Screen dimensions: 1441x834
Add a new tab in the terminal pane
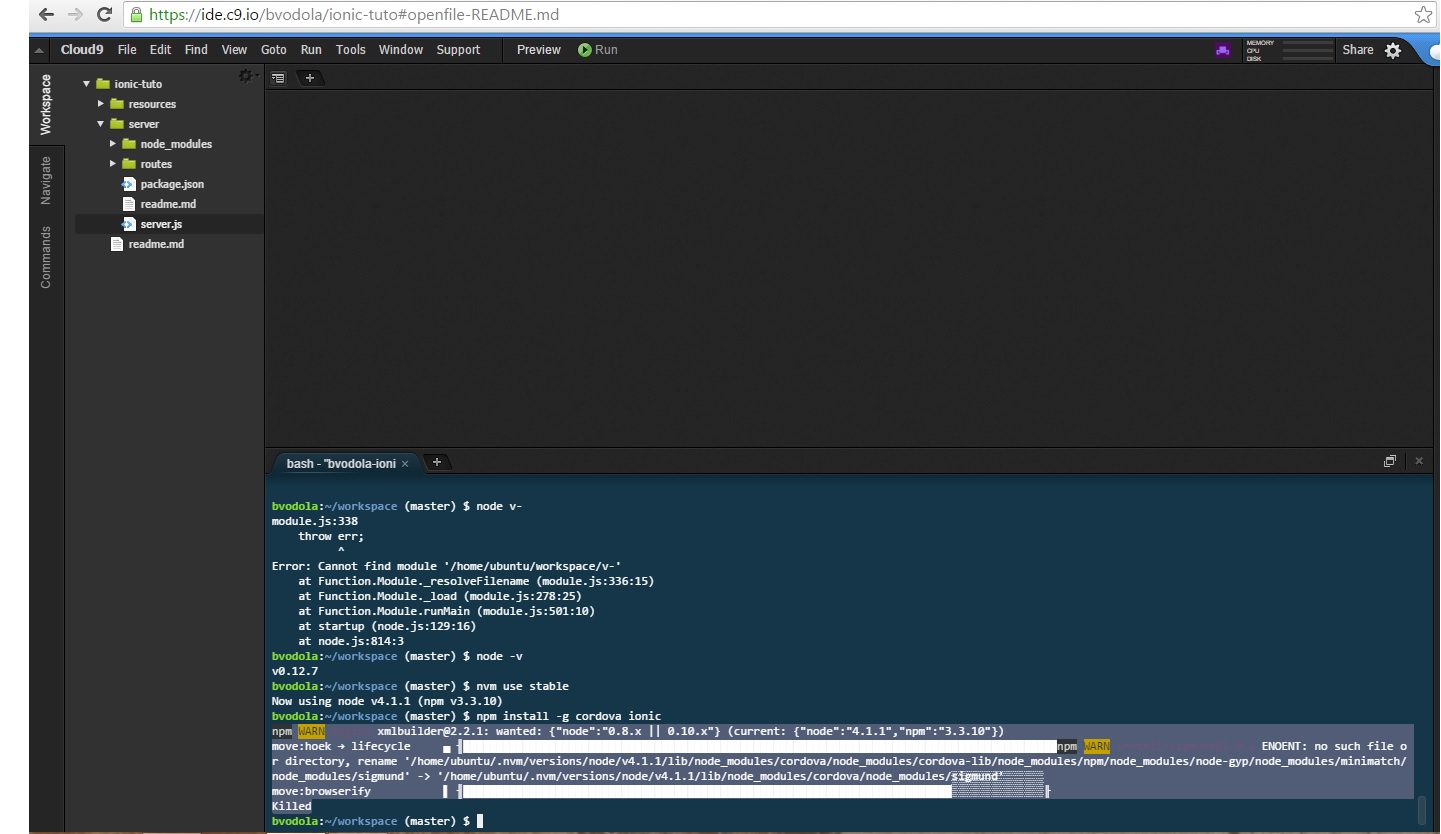(x=436, y=462)
